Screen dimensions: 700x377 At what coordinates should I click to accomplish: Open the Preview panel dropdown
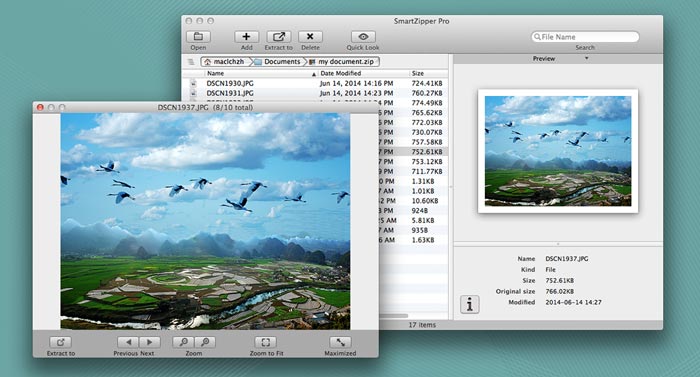coord(587,59)
